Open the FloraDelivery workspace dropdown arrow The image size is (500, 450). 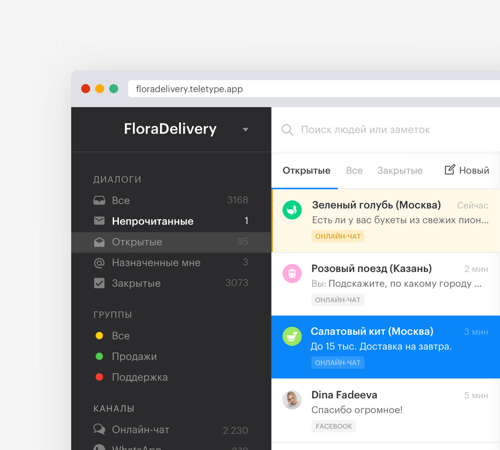[246, 130]
